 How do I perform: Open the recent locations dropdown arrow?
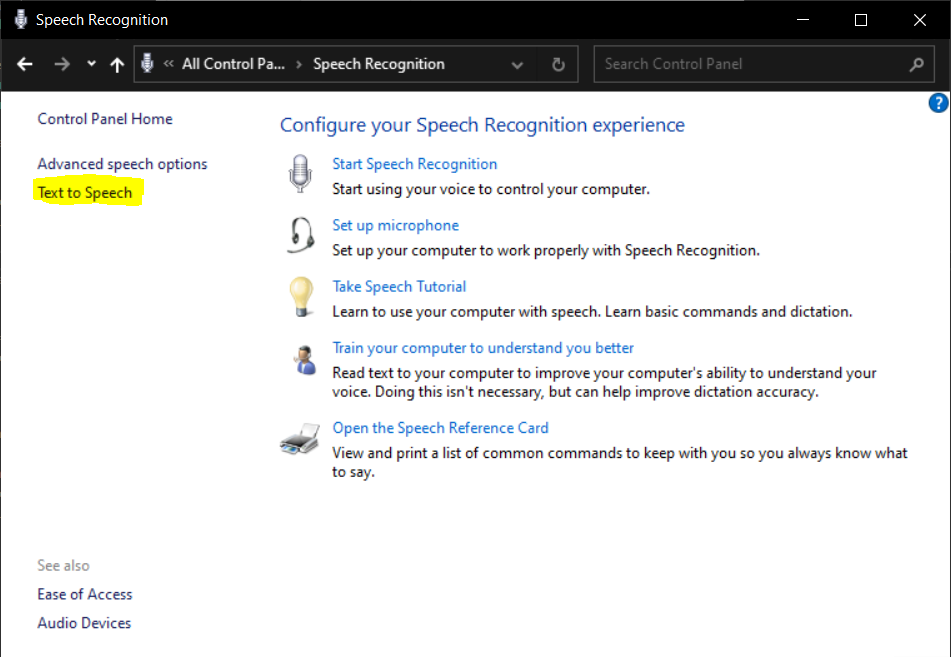click(91, 64)
